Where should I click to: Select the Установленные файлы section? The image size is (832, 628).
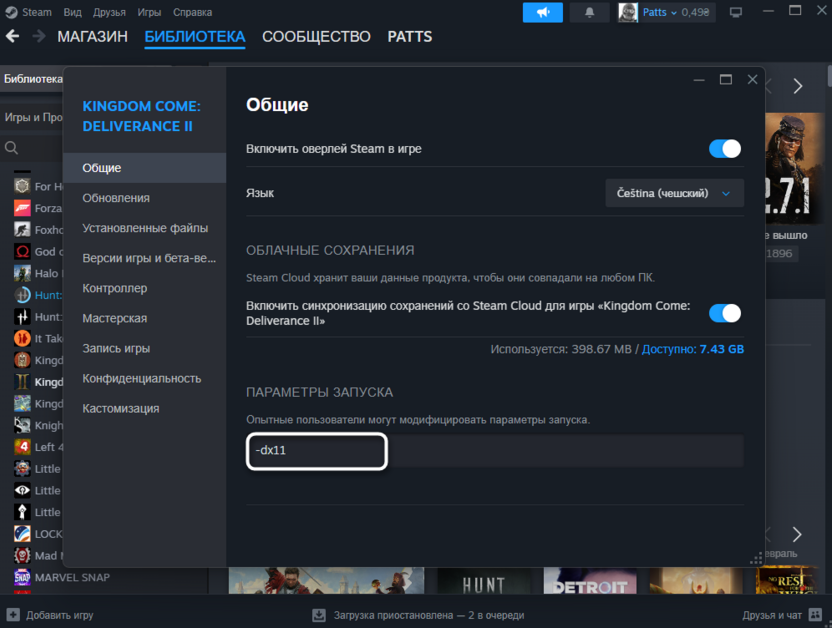pos(144,228)
